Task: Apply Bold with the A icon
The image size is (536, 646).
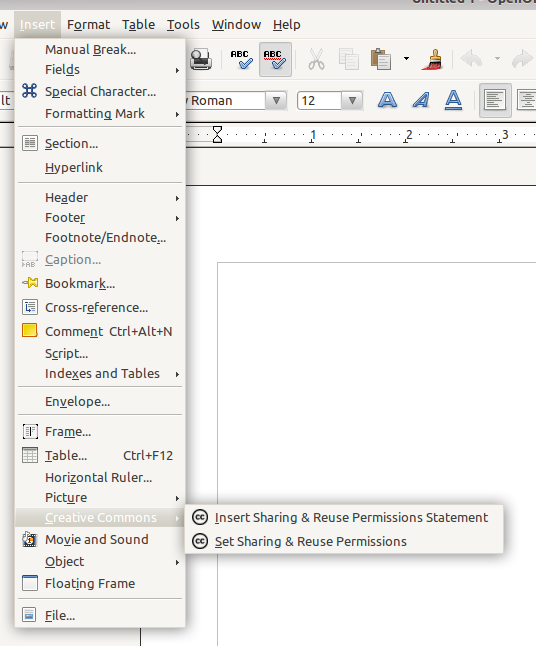Action: [387, 100]
